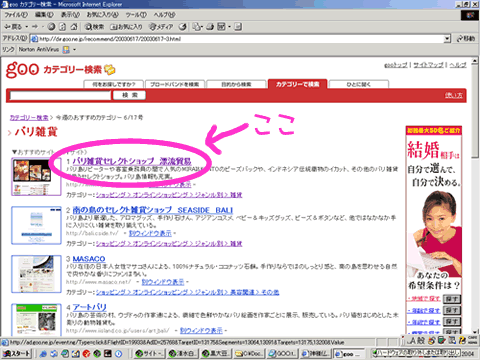This screenshot has width=480, height=360.
Task: Open the ヘルプ link at page top
Action: click(x=458, y=65)
